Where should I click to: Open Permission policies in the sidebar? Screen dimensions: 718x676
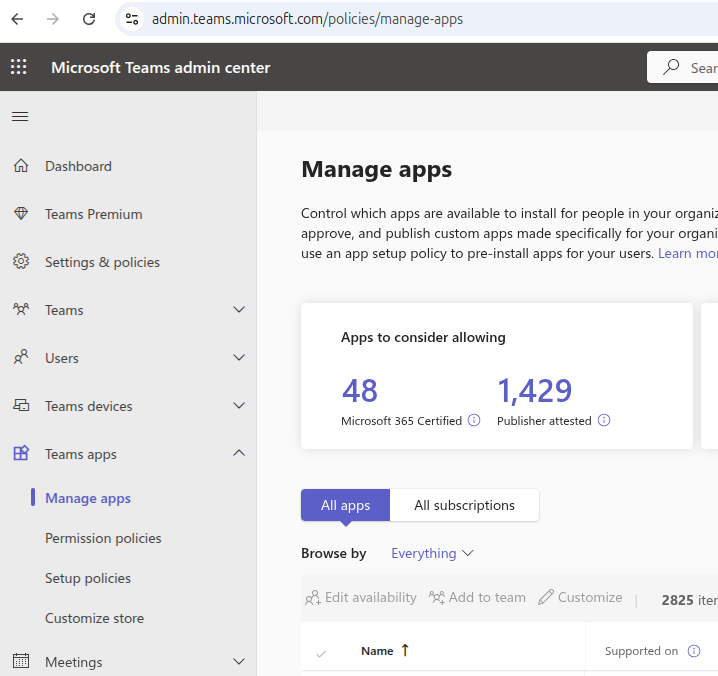pos(103,538)
